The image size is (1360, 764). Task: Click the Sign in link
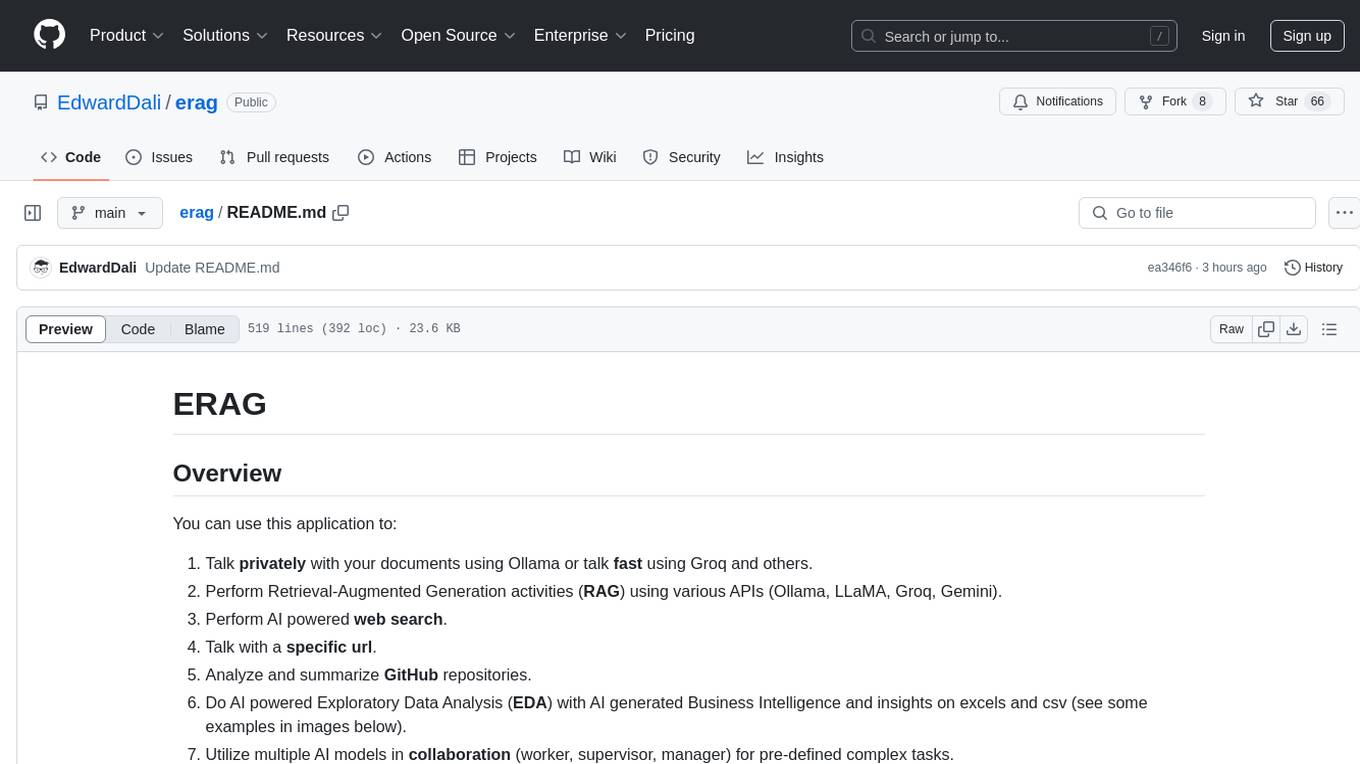point(1223,36)
